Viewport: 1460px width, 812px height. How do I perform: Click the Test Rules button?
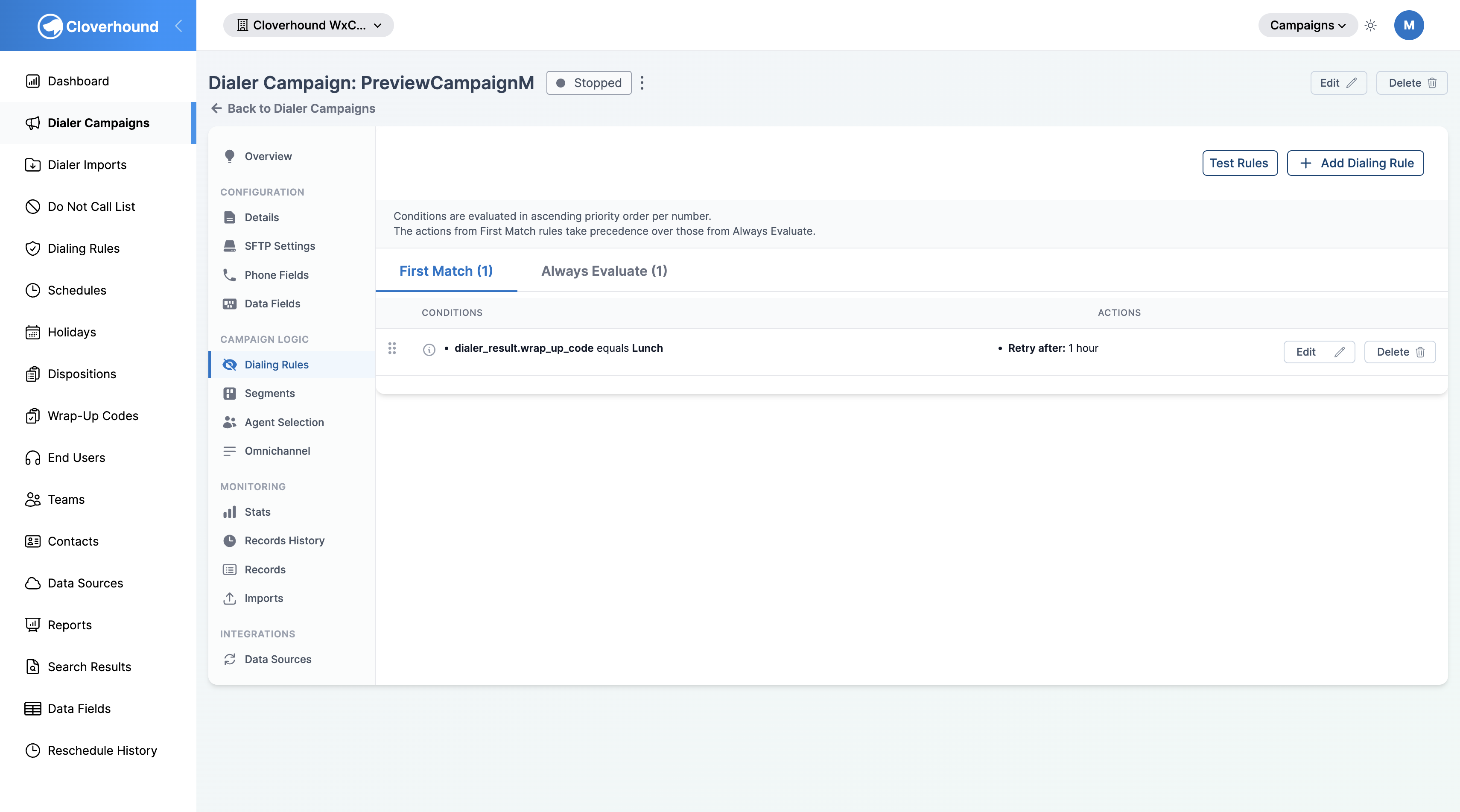(x=1240, y=163)
